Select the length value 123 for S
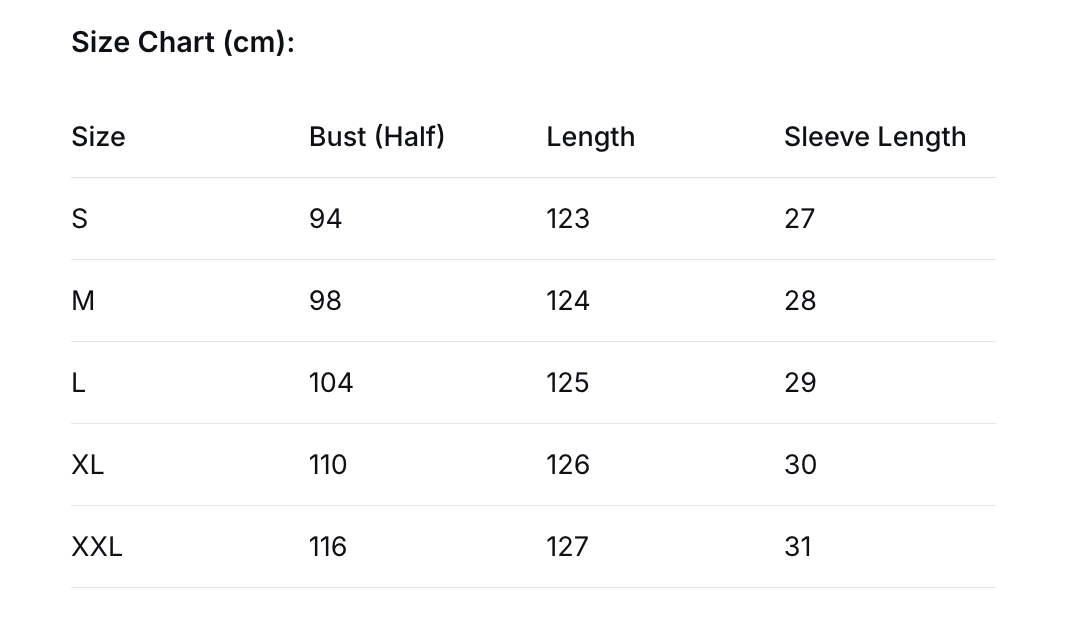This screenshot has height=624, width=1080. coord(567,219)
